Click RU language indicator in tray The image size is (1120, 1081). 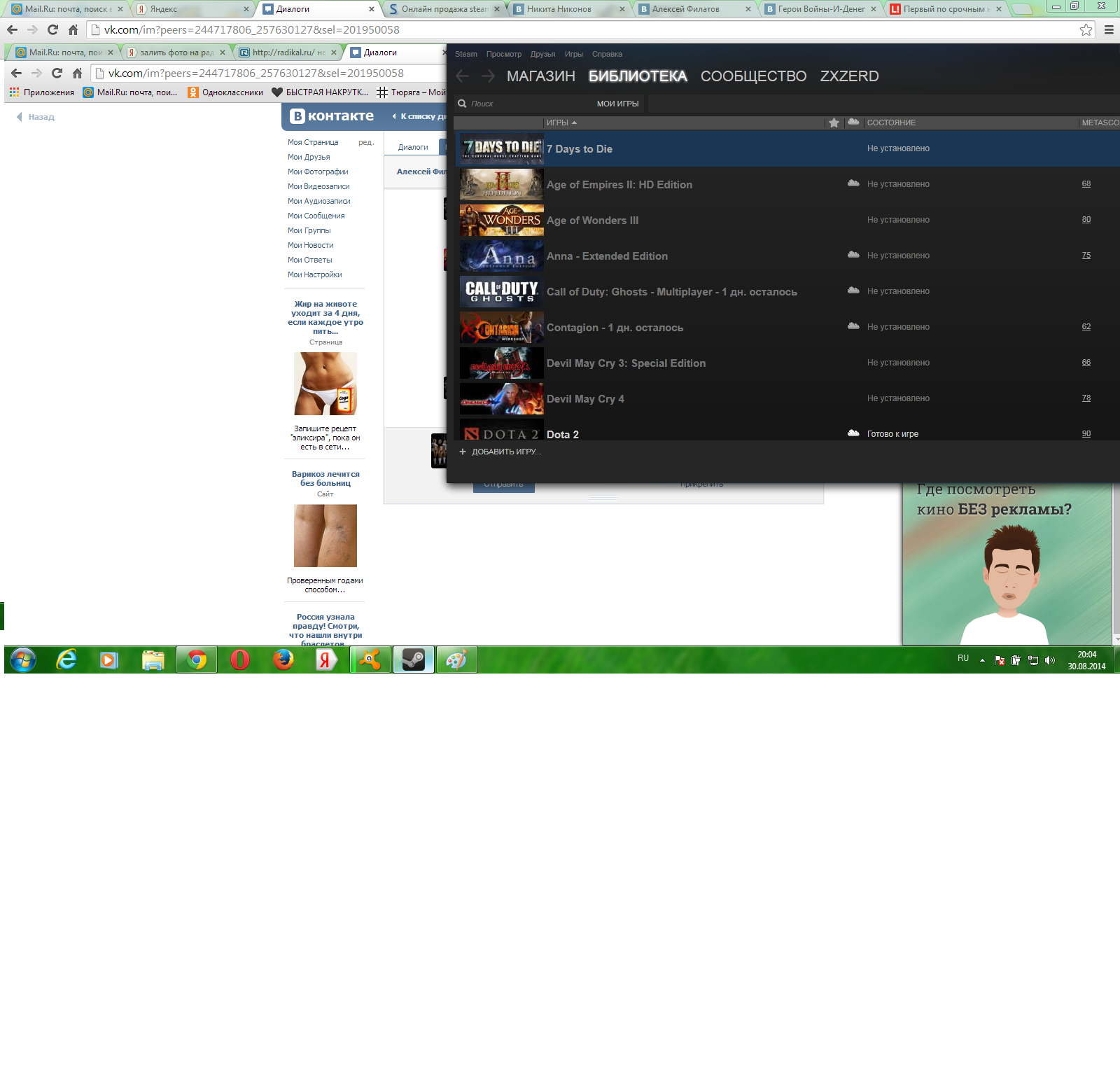click(x=963, y=658)
